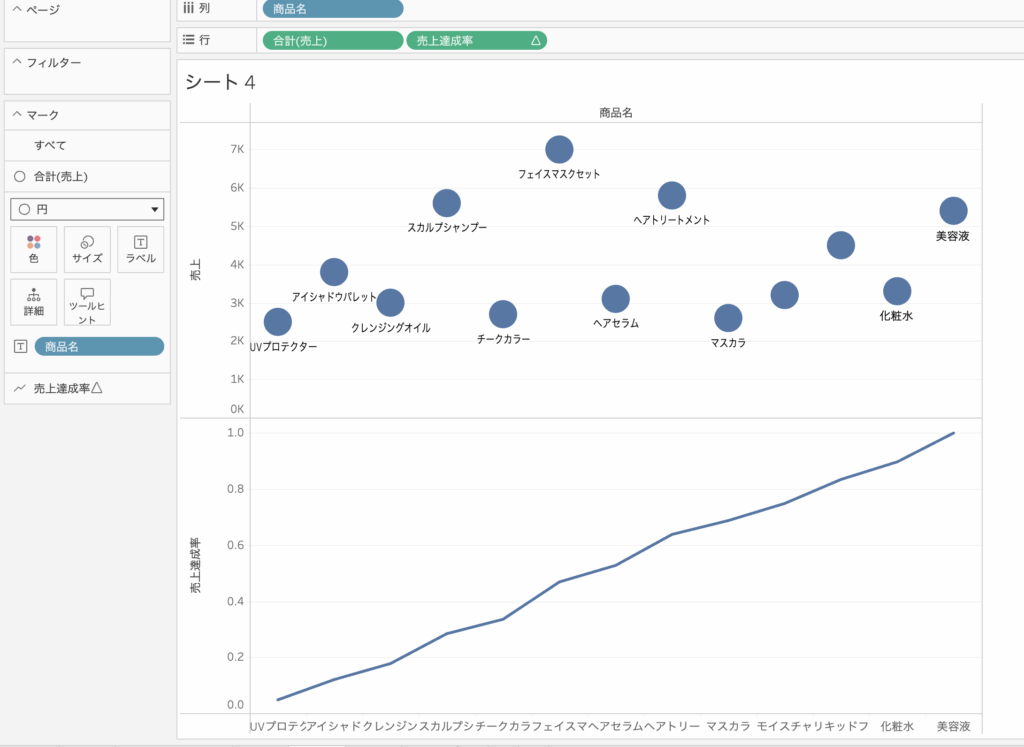Click the delta icon on 売上達成率 pill
This screenshot has width=1024, height=747.
coord(536,40)
